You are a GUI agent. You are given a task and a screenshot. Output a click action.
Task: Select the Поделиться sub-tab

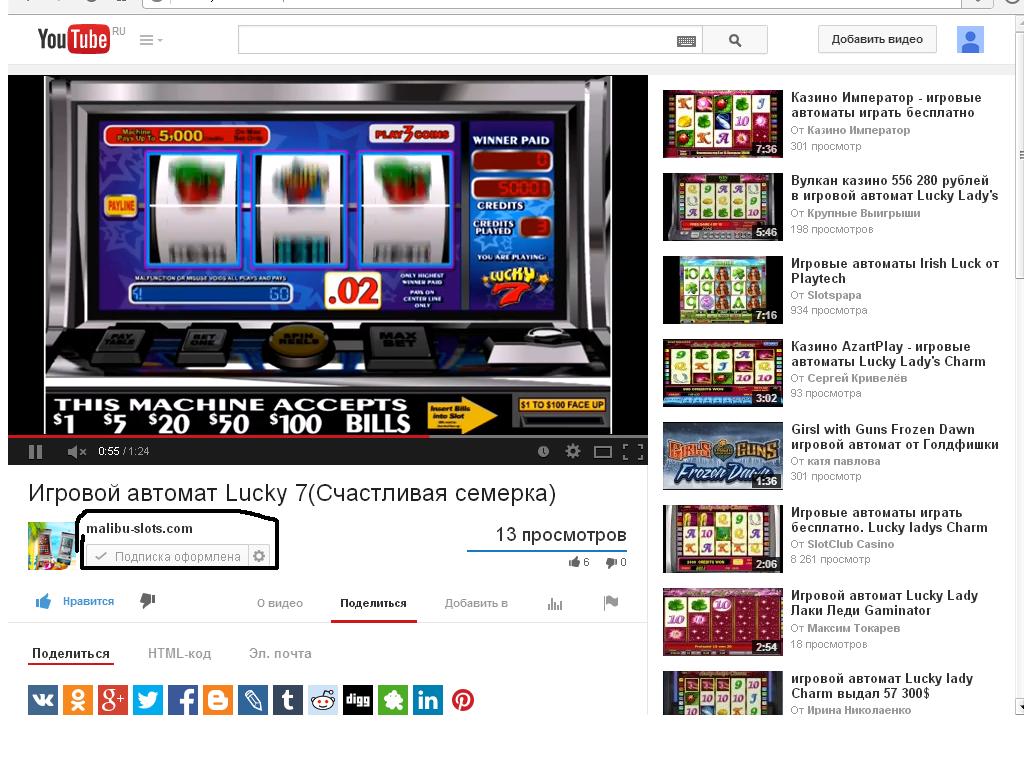(71, 653)
